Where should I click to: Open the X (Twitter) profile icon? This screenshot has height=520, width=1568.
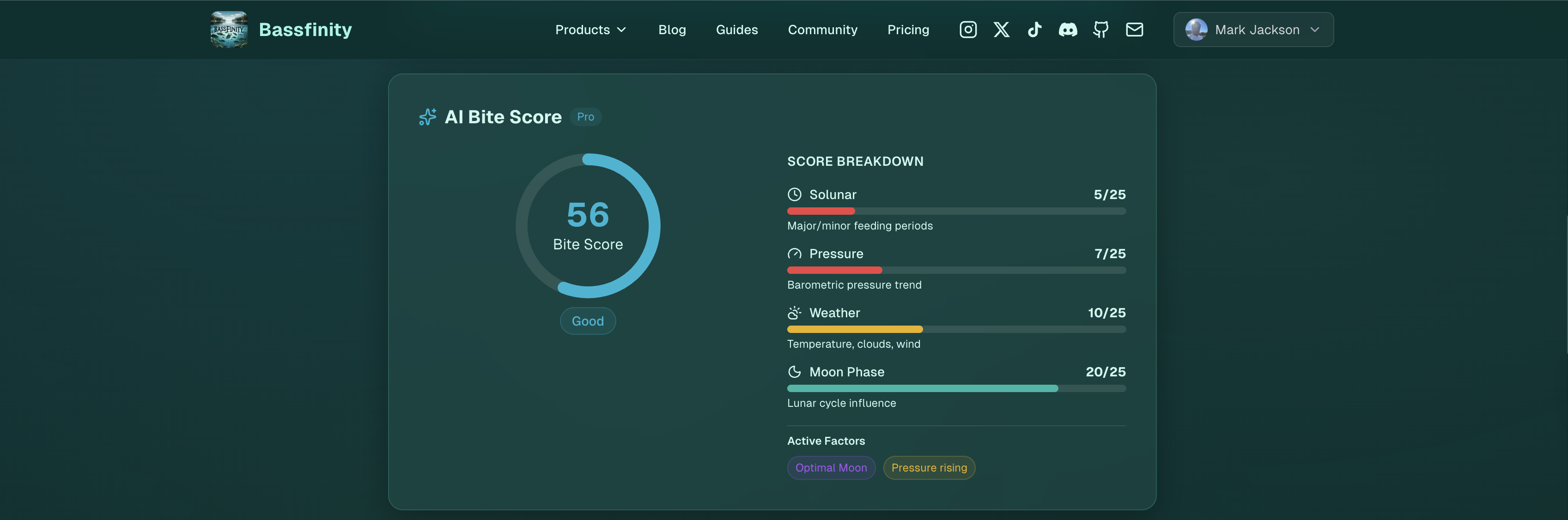[1001, 30]
